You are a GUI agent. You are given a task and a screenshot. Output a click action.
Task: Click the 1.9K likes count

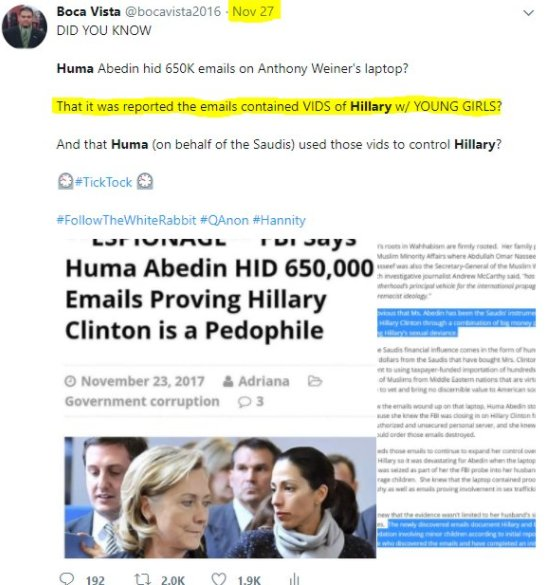[x=249, y=580]
